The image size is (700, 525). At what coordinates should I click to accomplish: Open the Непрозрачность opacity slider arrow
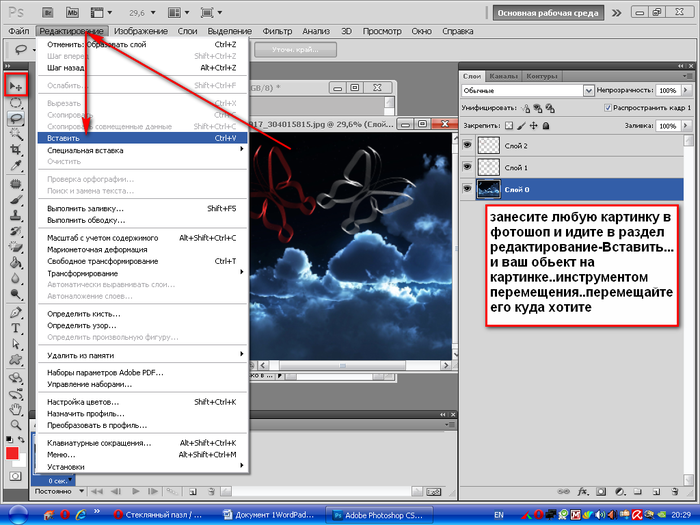[x=686, y=90]
